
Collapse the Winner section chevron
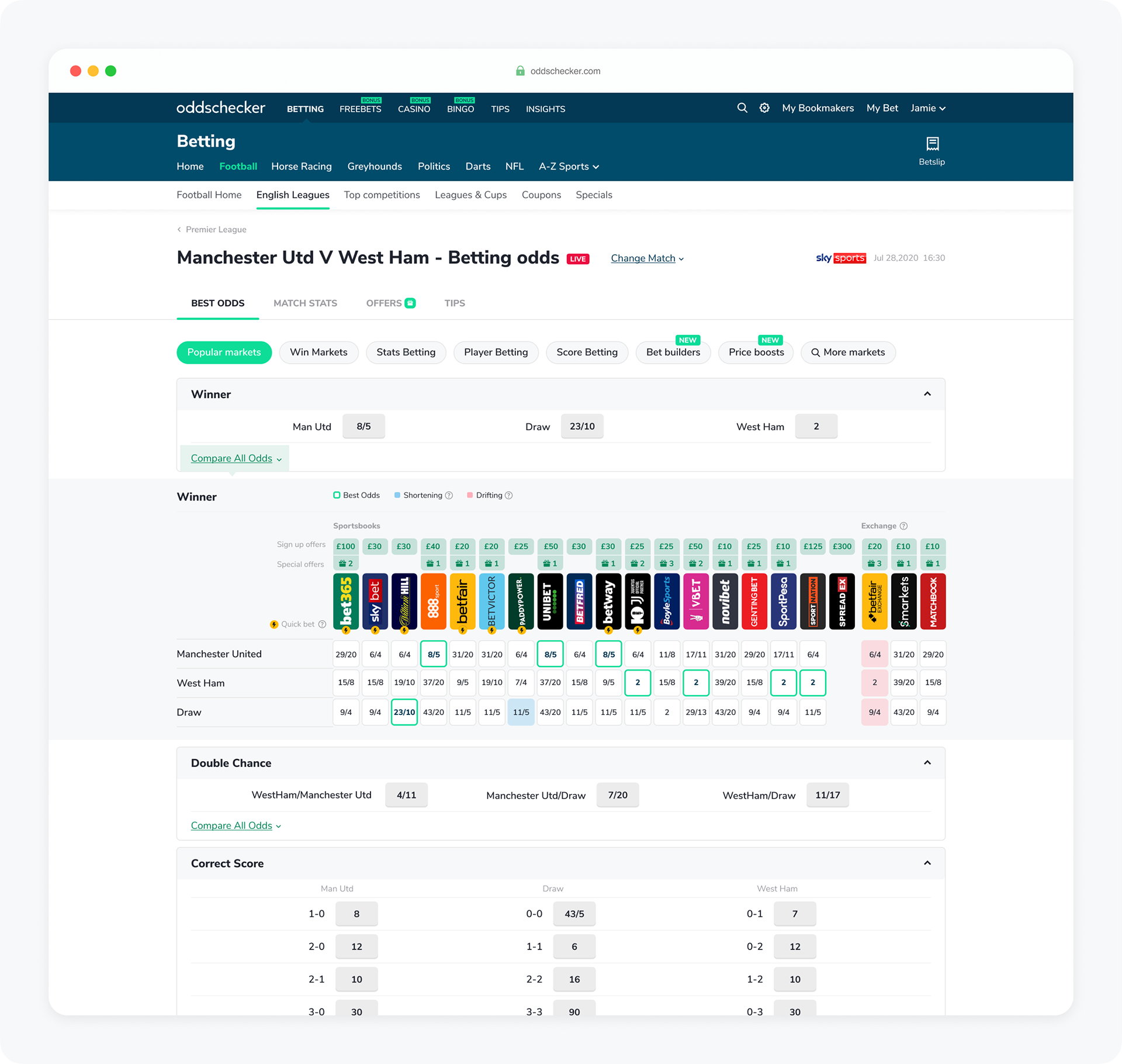coord(927,394)
